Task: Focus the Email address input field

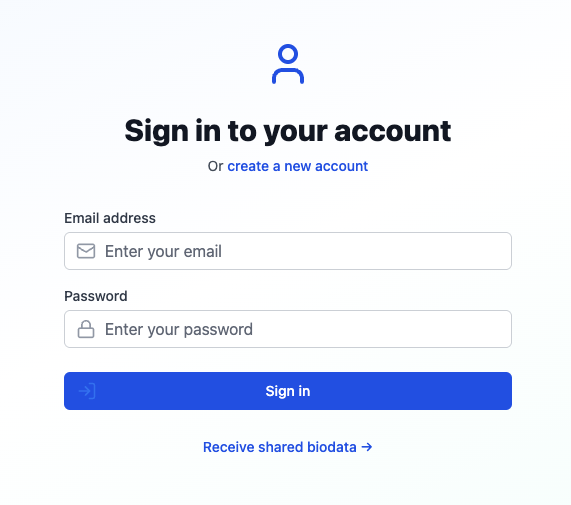Action: [x=288, y=251]
